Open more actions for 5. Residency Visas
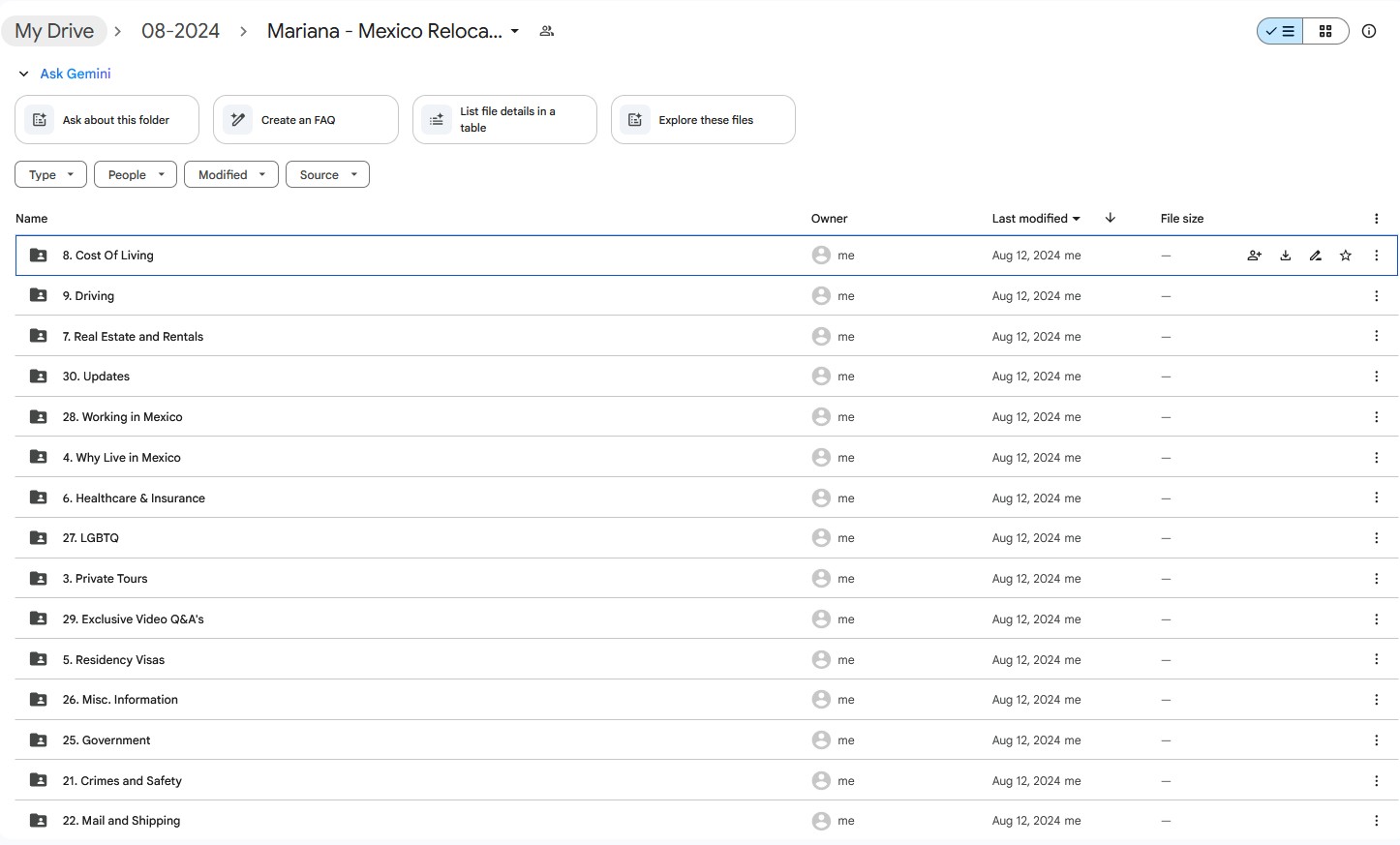1400x845 pixels. (1377, 659)
